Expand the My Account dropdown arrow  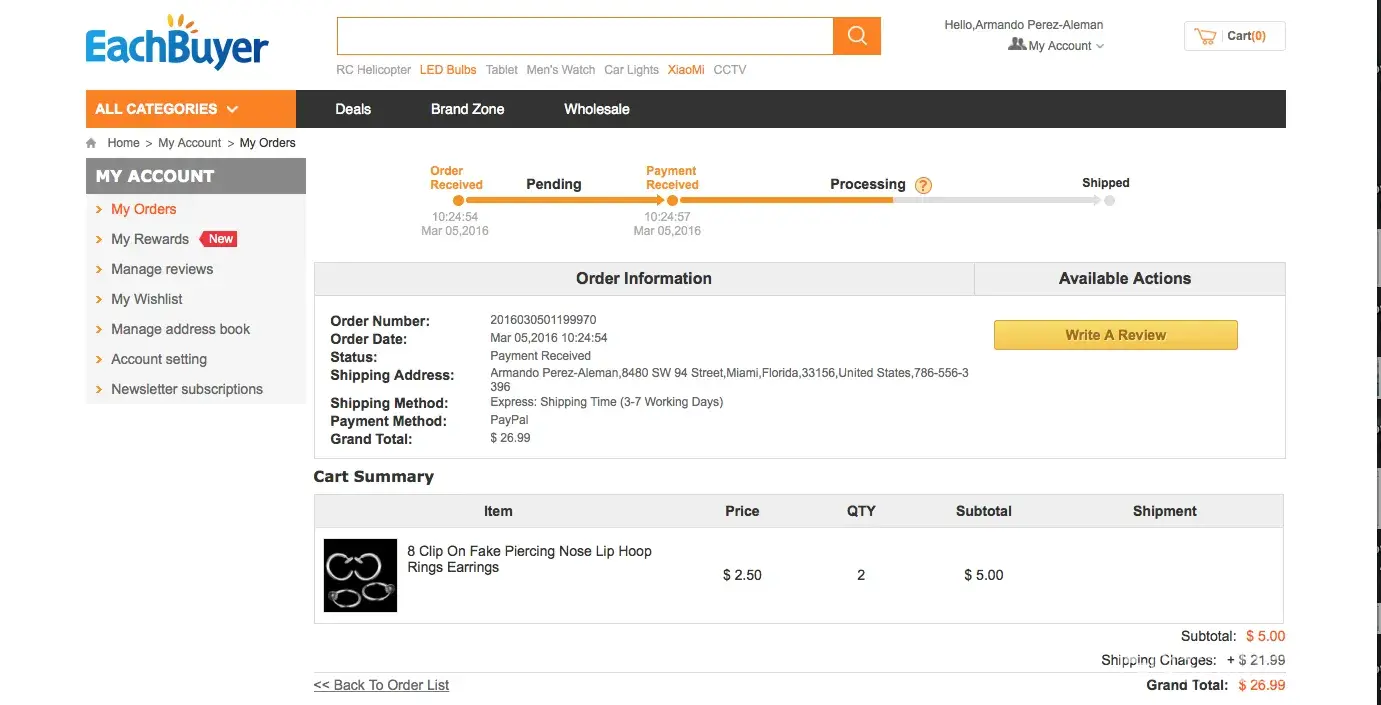pos(1100,46)
